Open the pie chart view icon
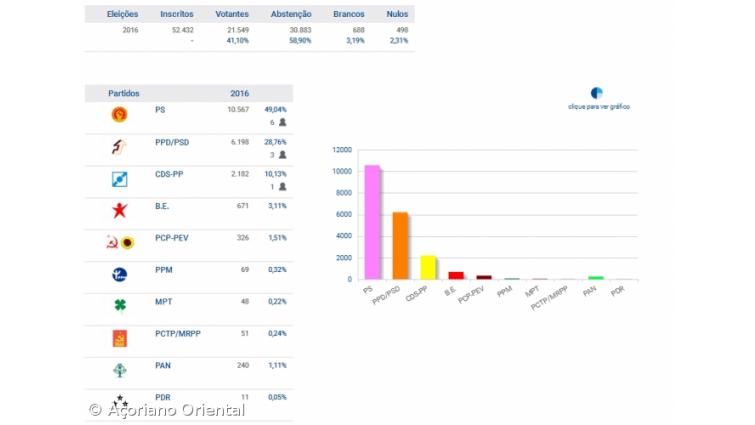 (597, 93)
